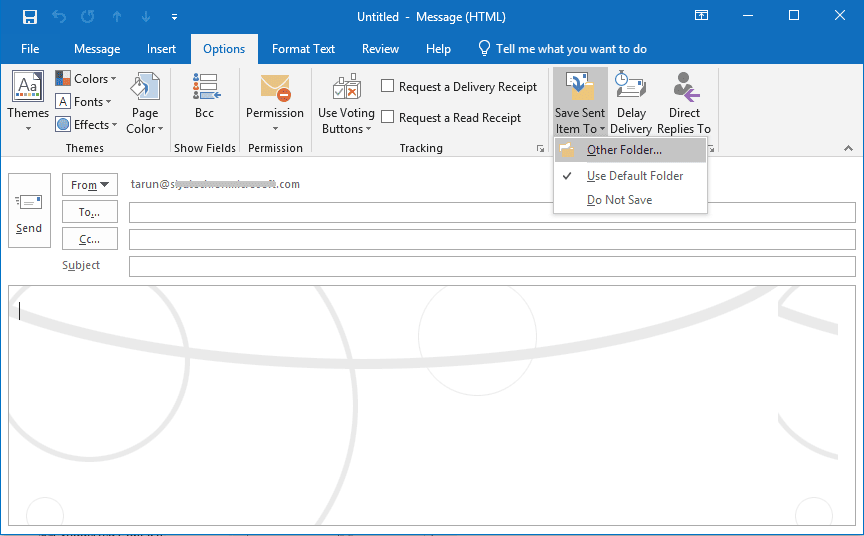Click the Undo arrow in quick access toolbar
The image size is (864, 536).
coord(59,17)
